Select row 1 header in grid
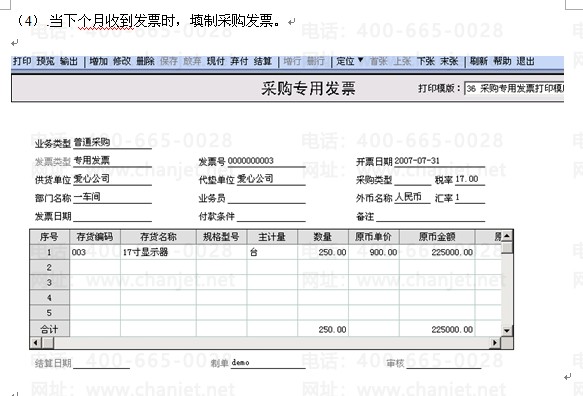 pos(49,252)
